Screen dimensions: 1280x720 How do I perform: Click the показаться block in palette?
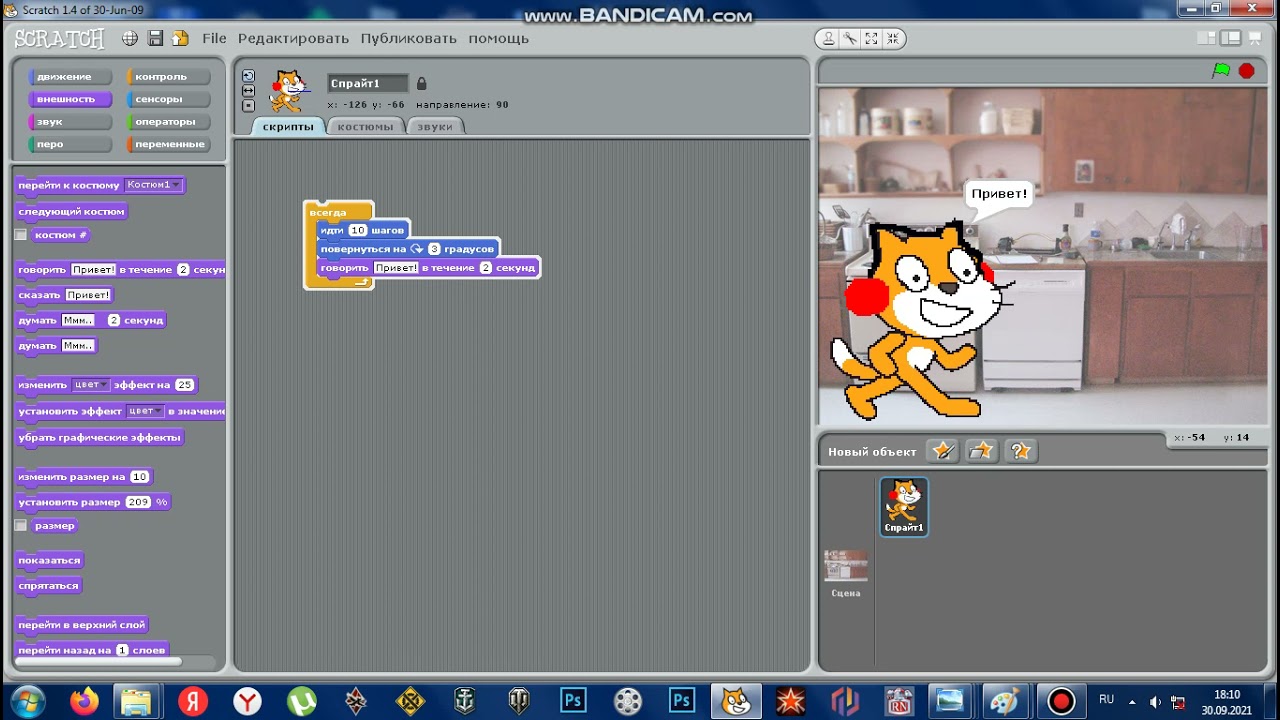(49, 561)
